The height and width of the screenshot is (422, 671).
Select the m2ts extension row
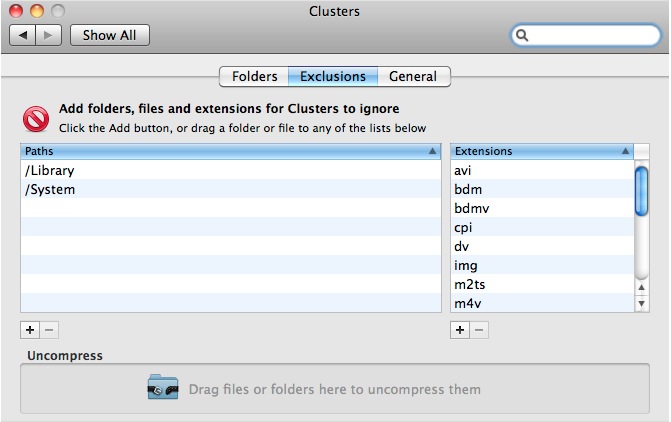541,285
